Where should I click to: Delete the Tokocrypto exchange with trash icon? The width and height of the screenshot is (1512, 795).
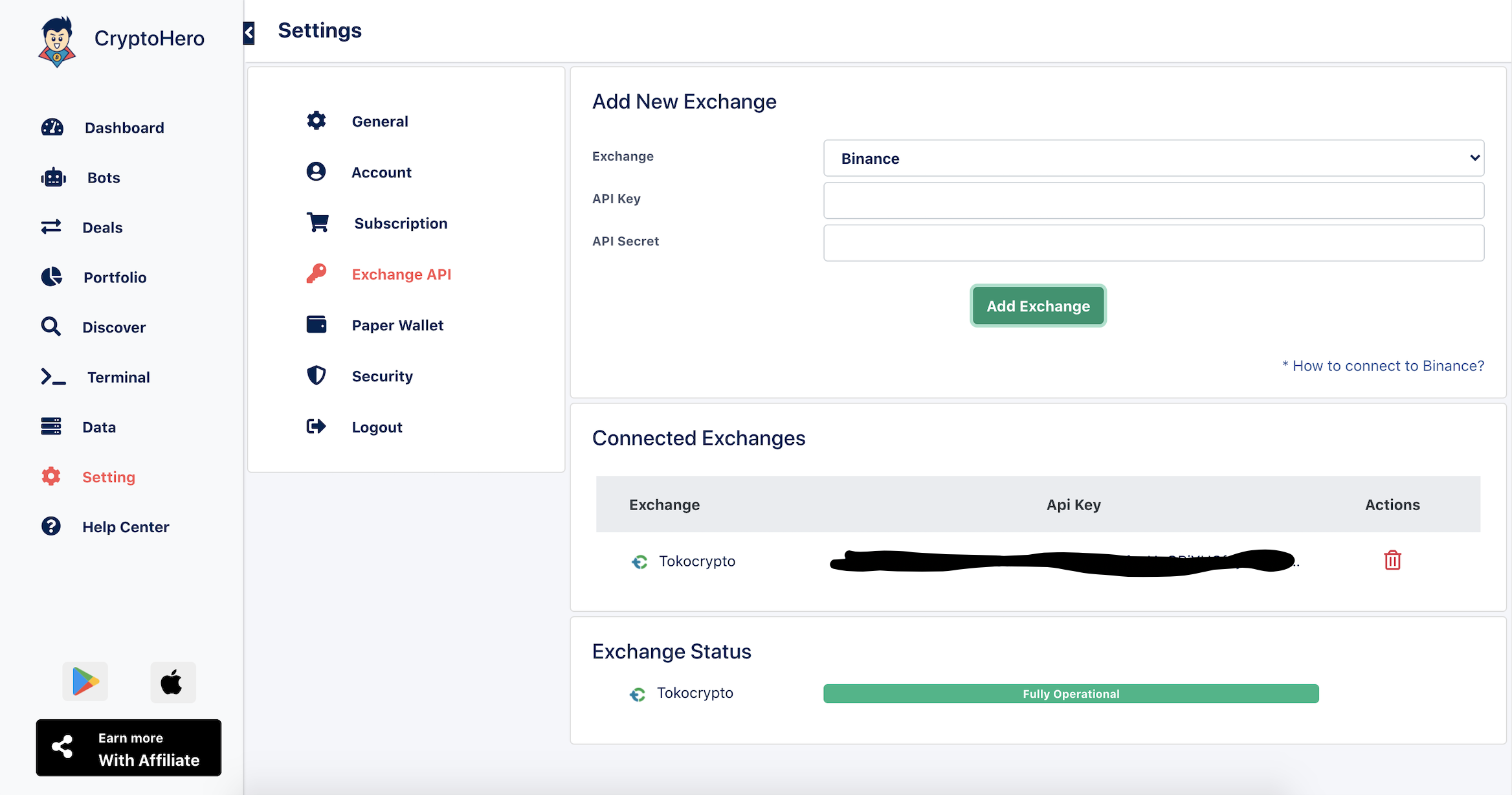coord(1392,560)
